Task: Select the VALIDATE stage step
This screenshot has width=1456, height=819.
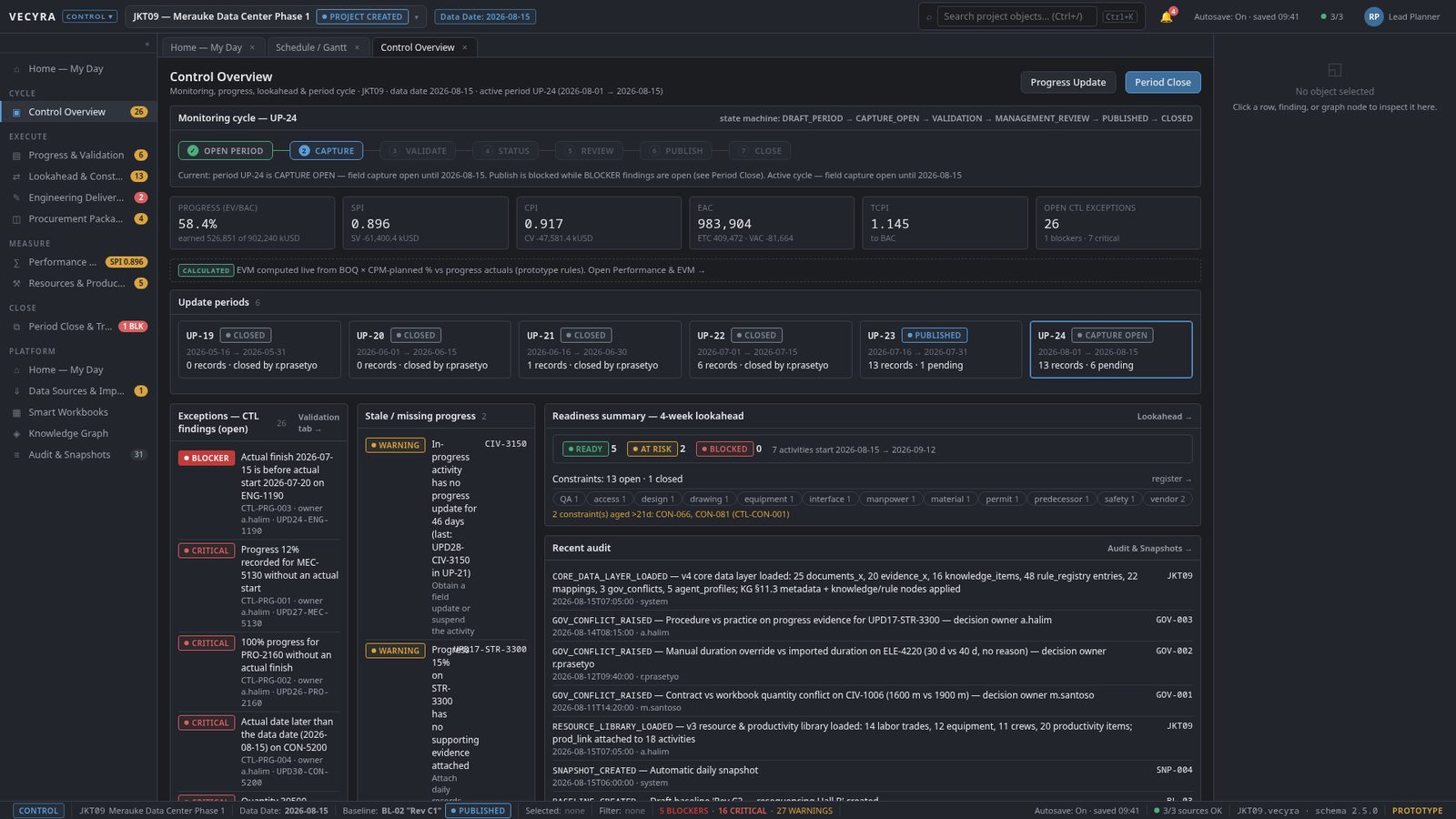Action: tap(419, 151)
